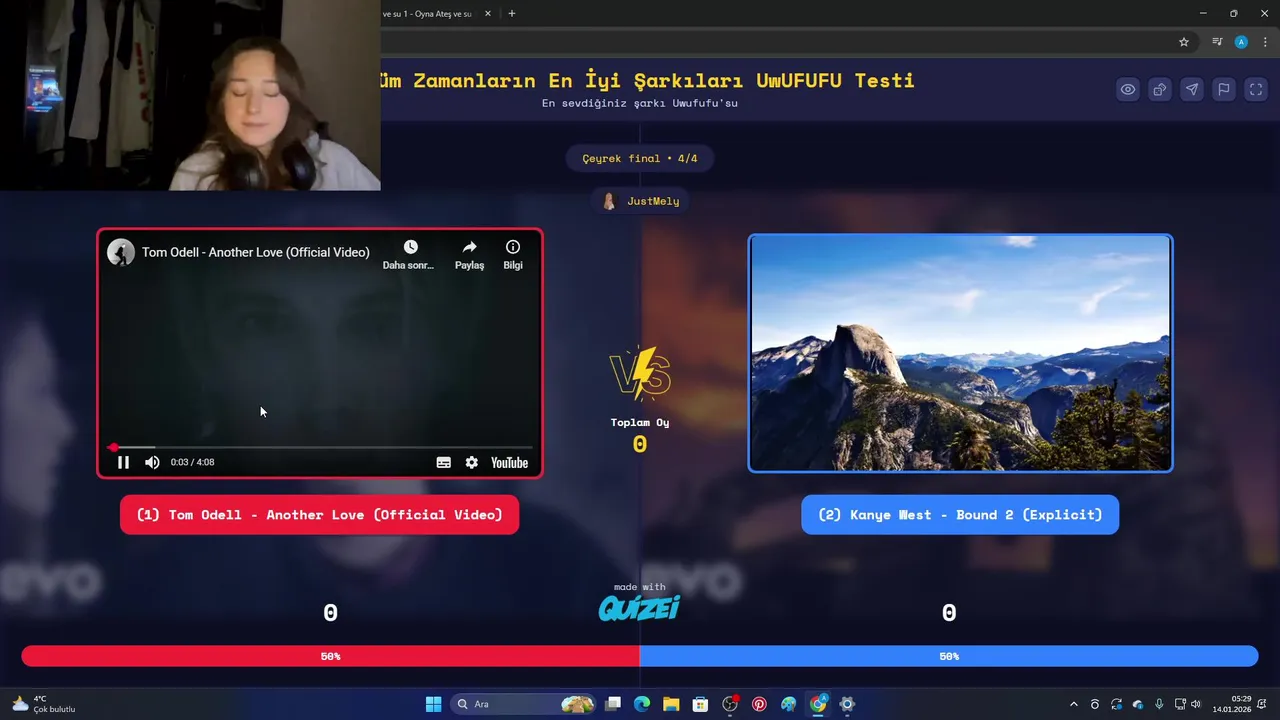Expand hidden system tray icons chevron
This screenshot has height=720, width=1280.
tap(1074, 704)
